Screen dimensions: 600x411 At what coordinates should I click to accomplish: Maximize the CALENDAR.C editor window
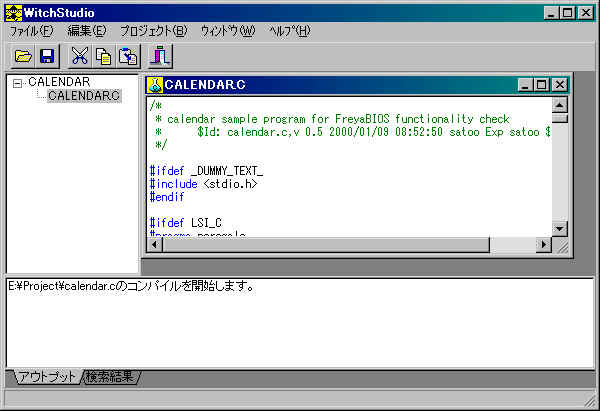click(x=541, y=85)
